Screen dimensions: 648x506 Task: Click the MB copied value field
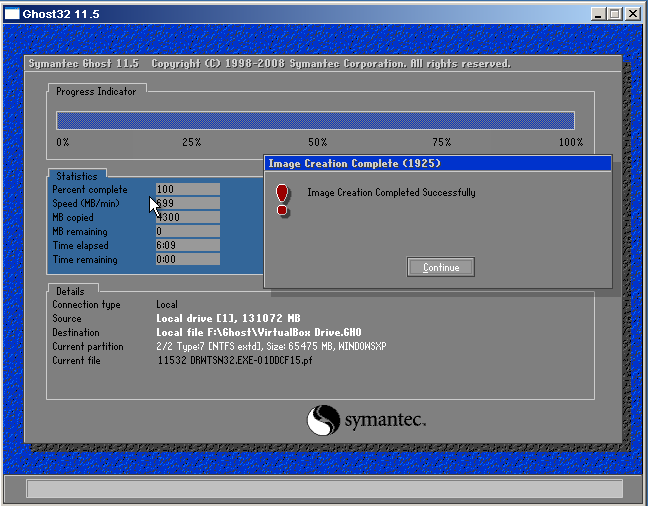188,217
